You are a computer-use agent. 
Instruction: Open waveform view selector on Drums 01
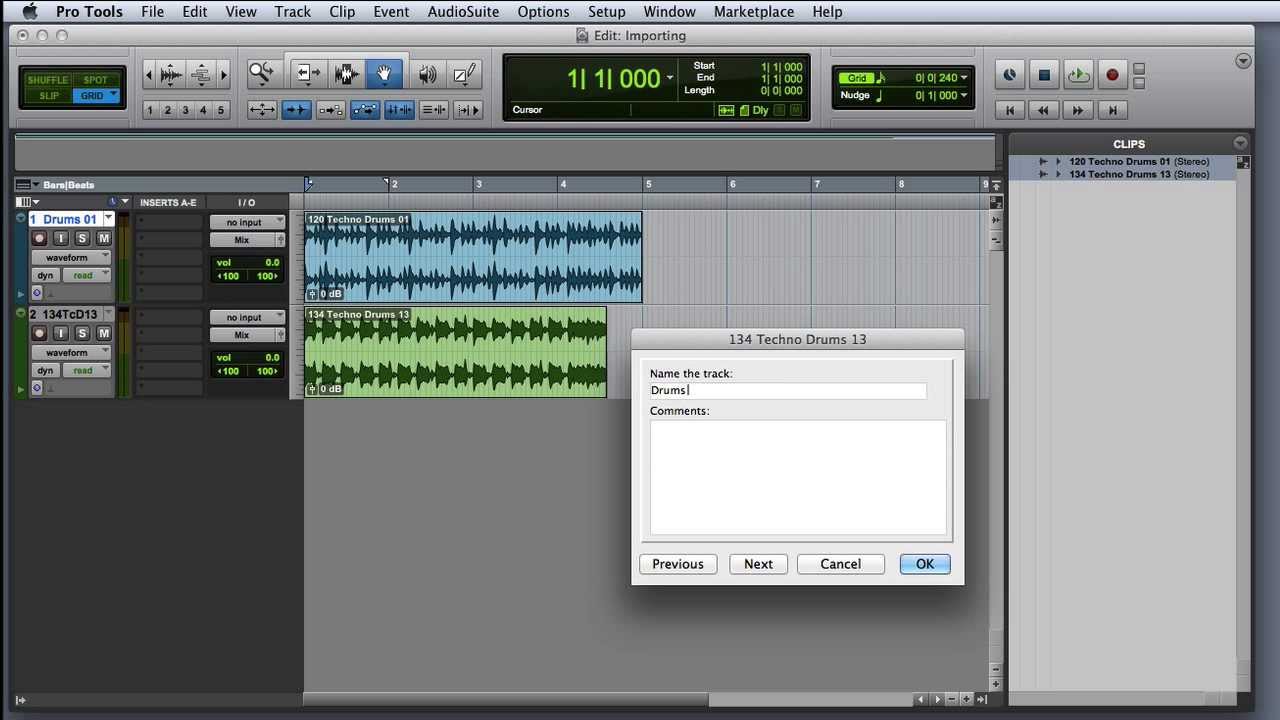70,258
